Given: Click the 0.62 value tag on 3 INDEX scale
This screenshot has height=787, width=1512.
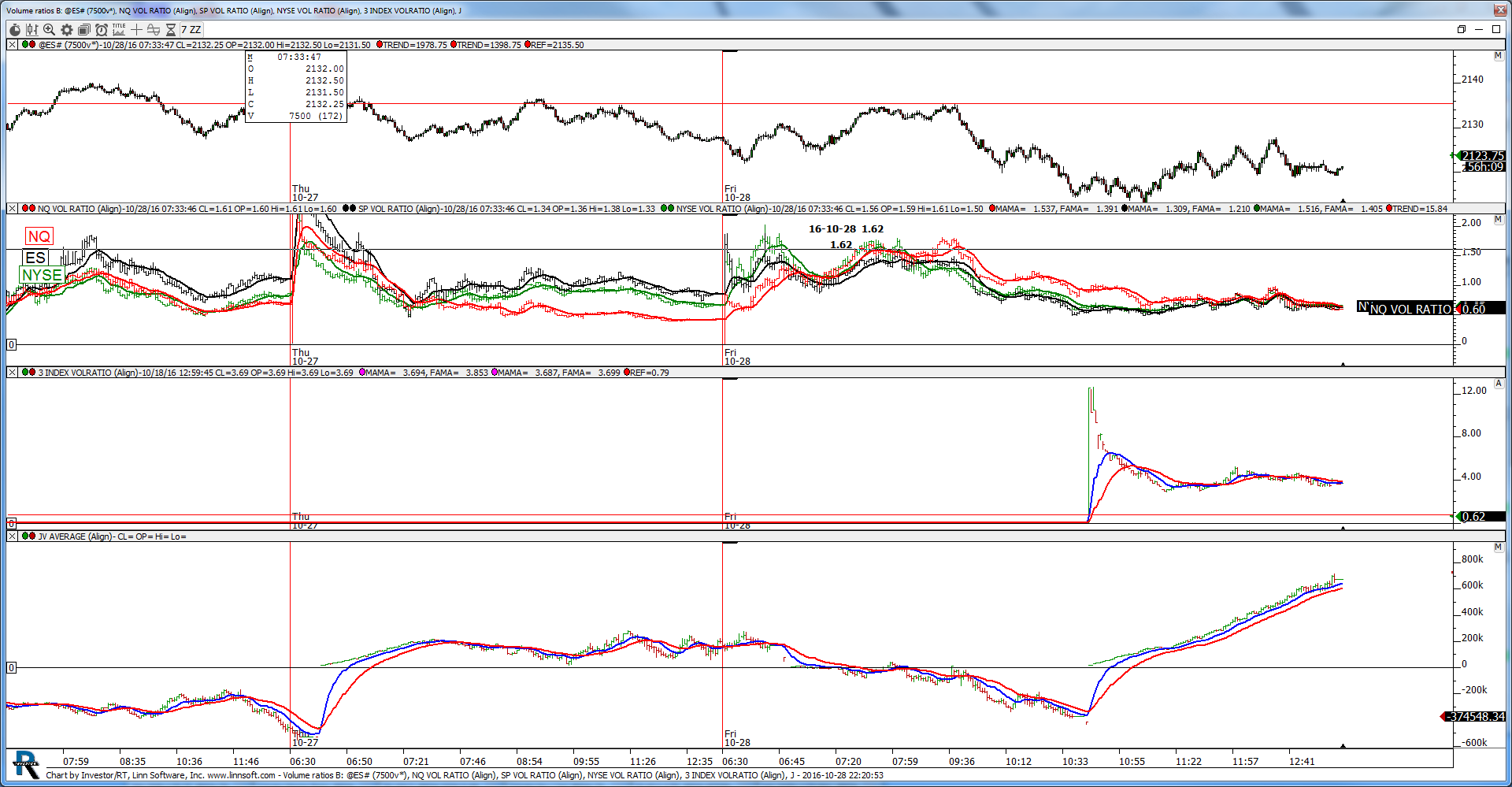Looking at the screenshot, I should [x=1482, y=517].
